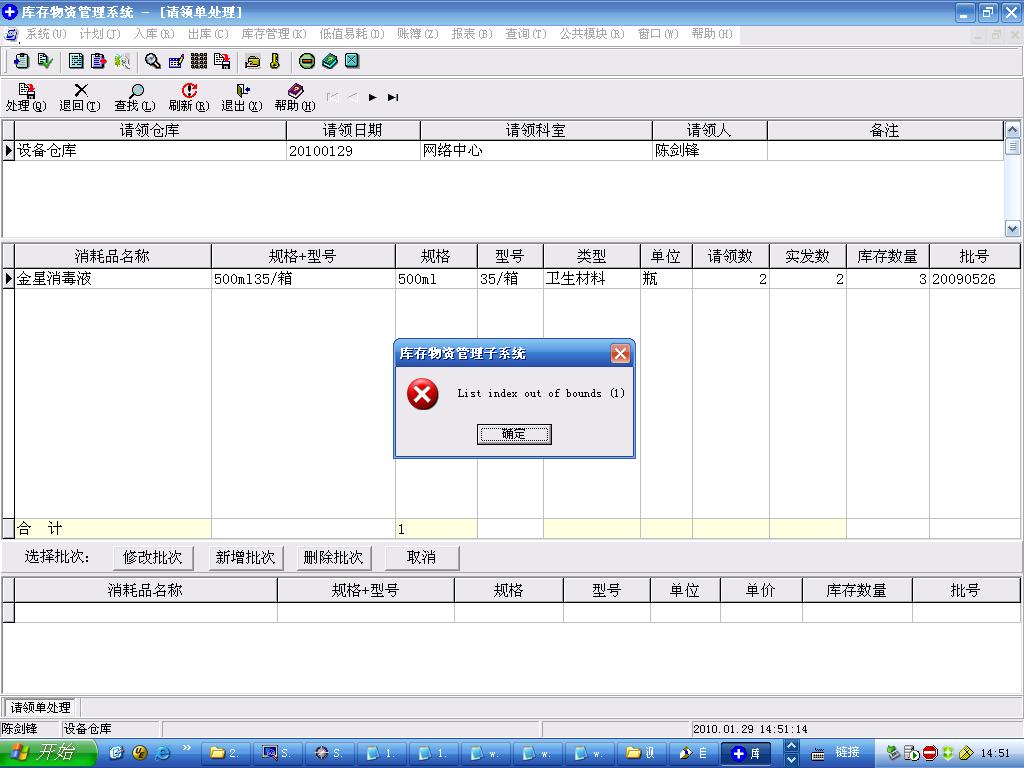Click the yellow key toolbar icon
1024x768 pixels.
pos(275,61)
